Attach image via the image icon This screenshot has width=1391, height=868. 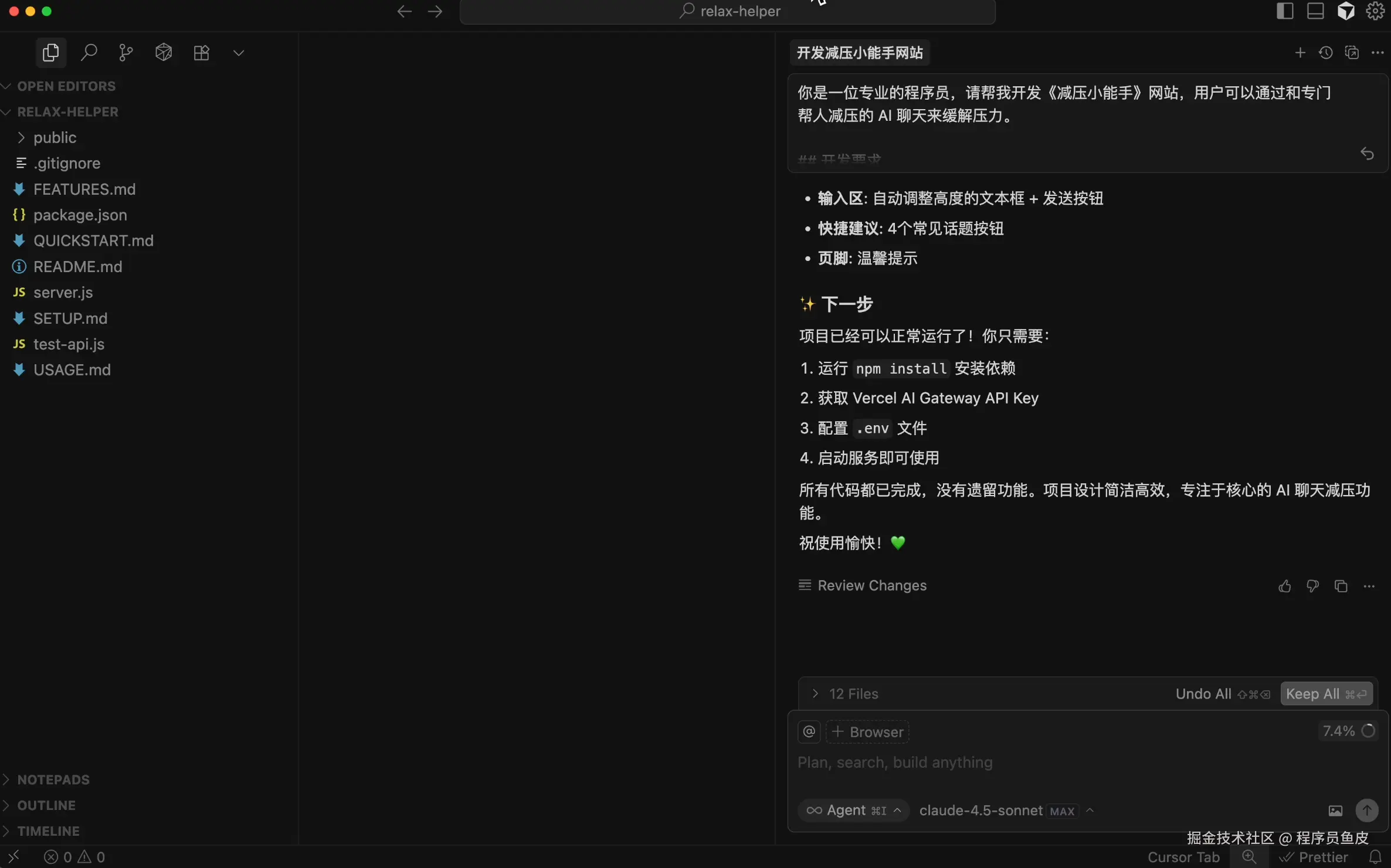pyautogui.click(x=1335, y=811)
